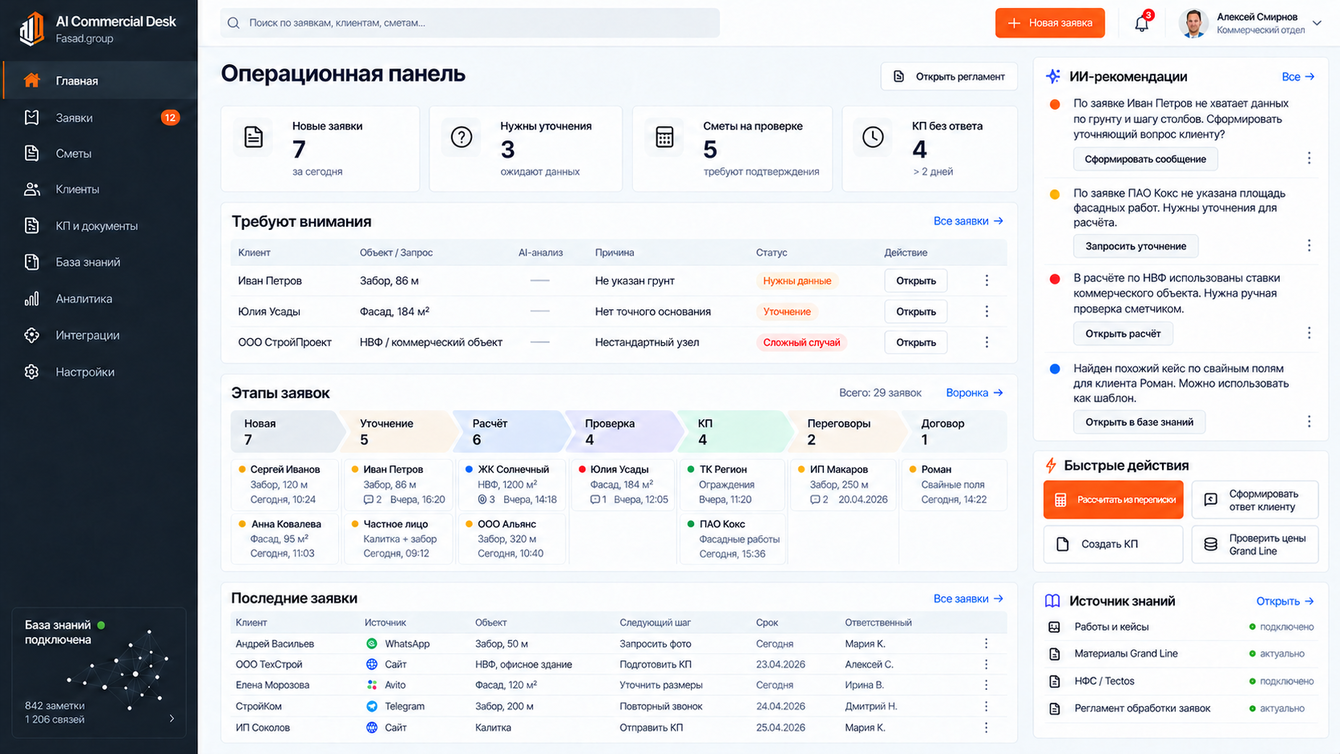Open База знаний in the sidebar
This screenshot has width=1340, height=754.
point(100,262)
